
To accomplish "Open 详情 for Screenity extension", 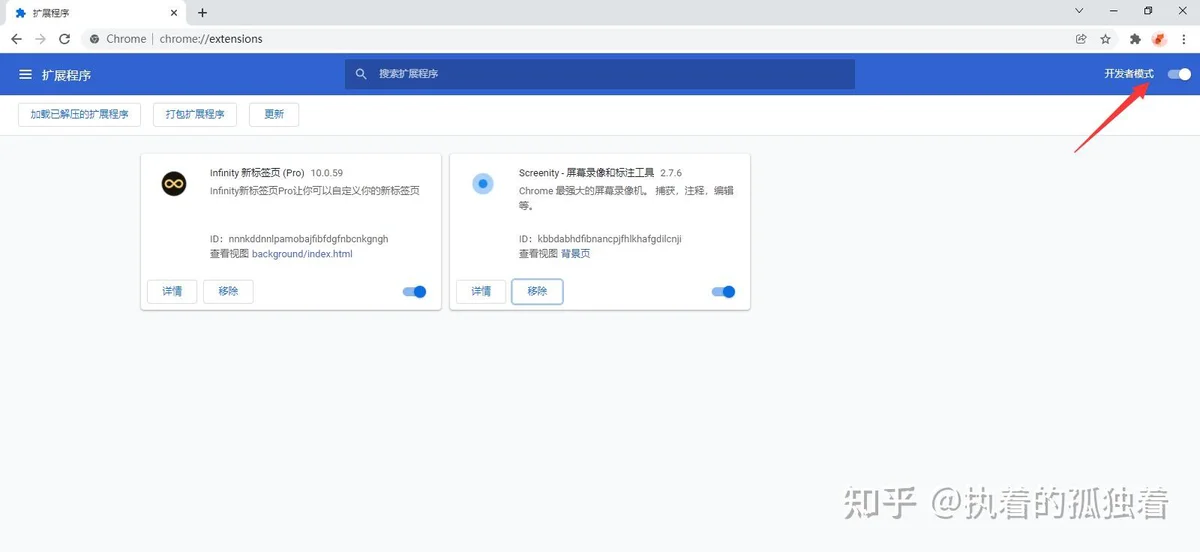I will coord(481,291).
